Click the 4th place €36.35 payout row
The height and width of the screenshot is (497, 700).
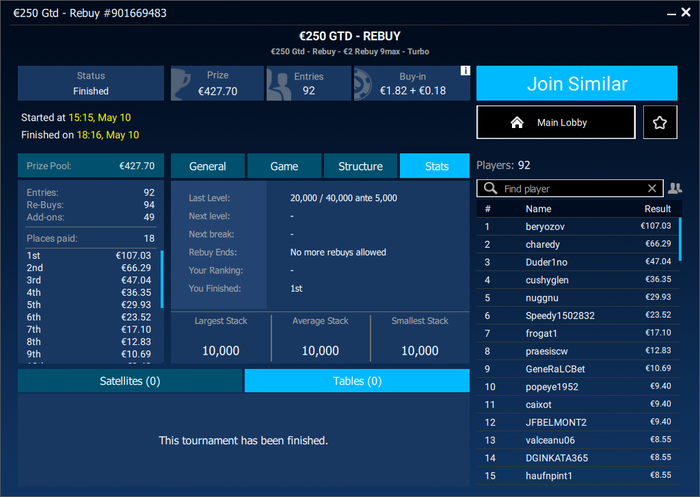[89, 292]
